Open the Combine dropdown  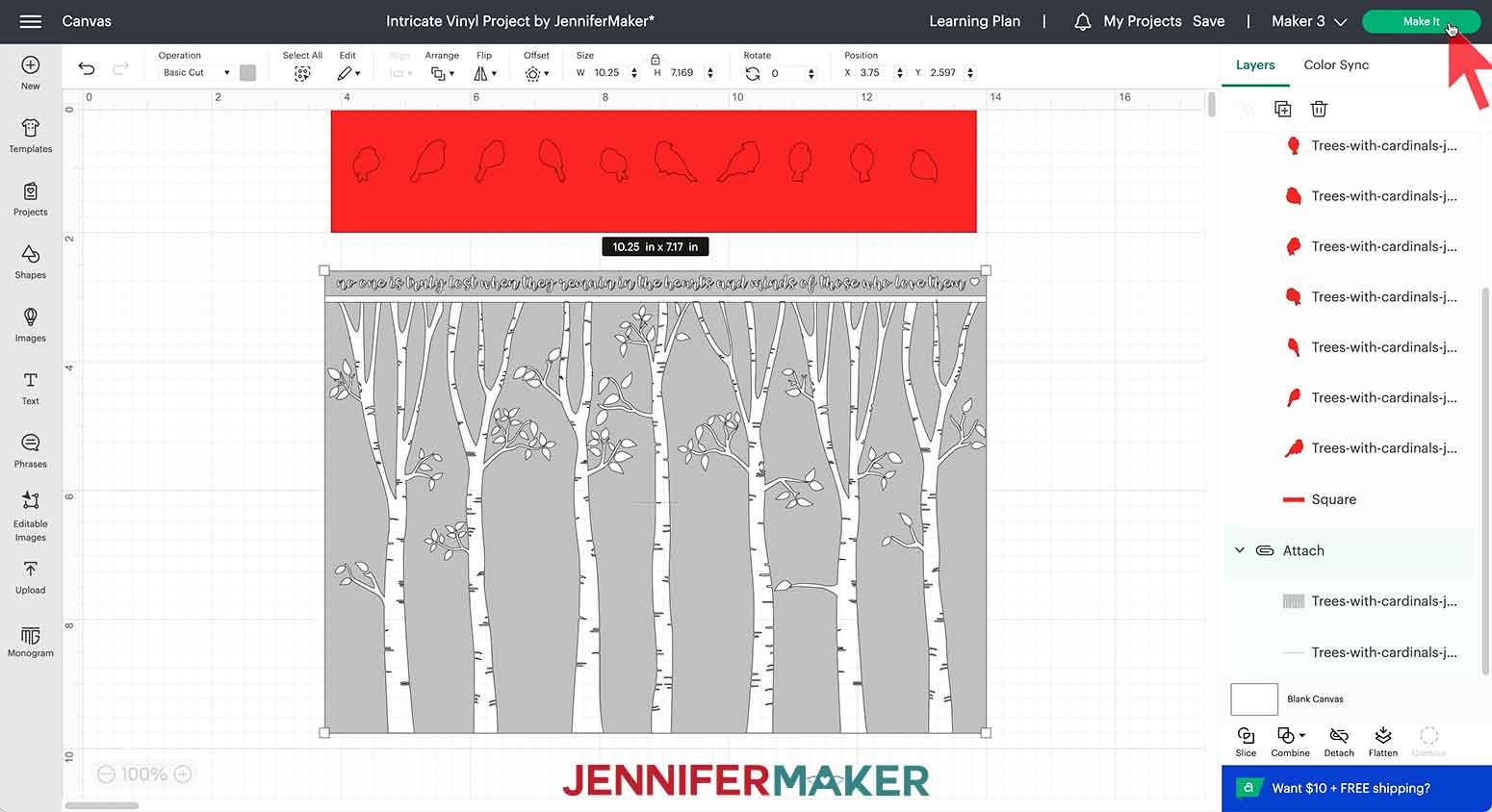pos(1290,742)
